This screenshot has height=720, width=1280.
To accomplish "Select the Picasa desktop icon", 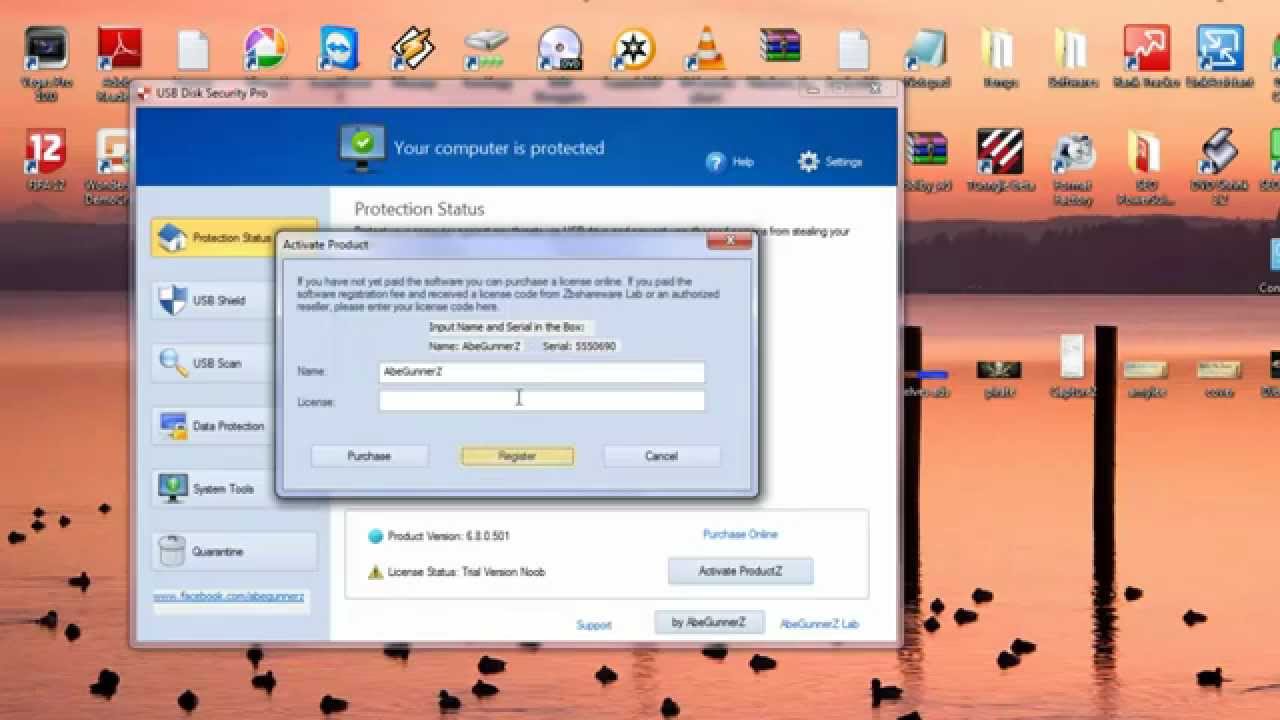I will [x=265, y=50].
